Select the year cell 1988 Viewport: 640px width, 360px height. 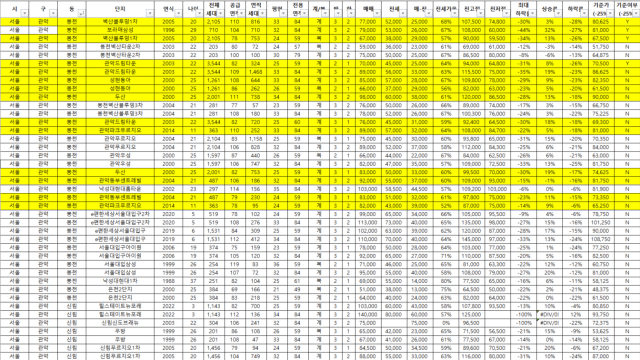[169, 281]
